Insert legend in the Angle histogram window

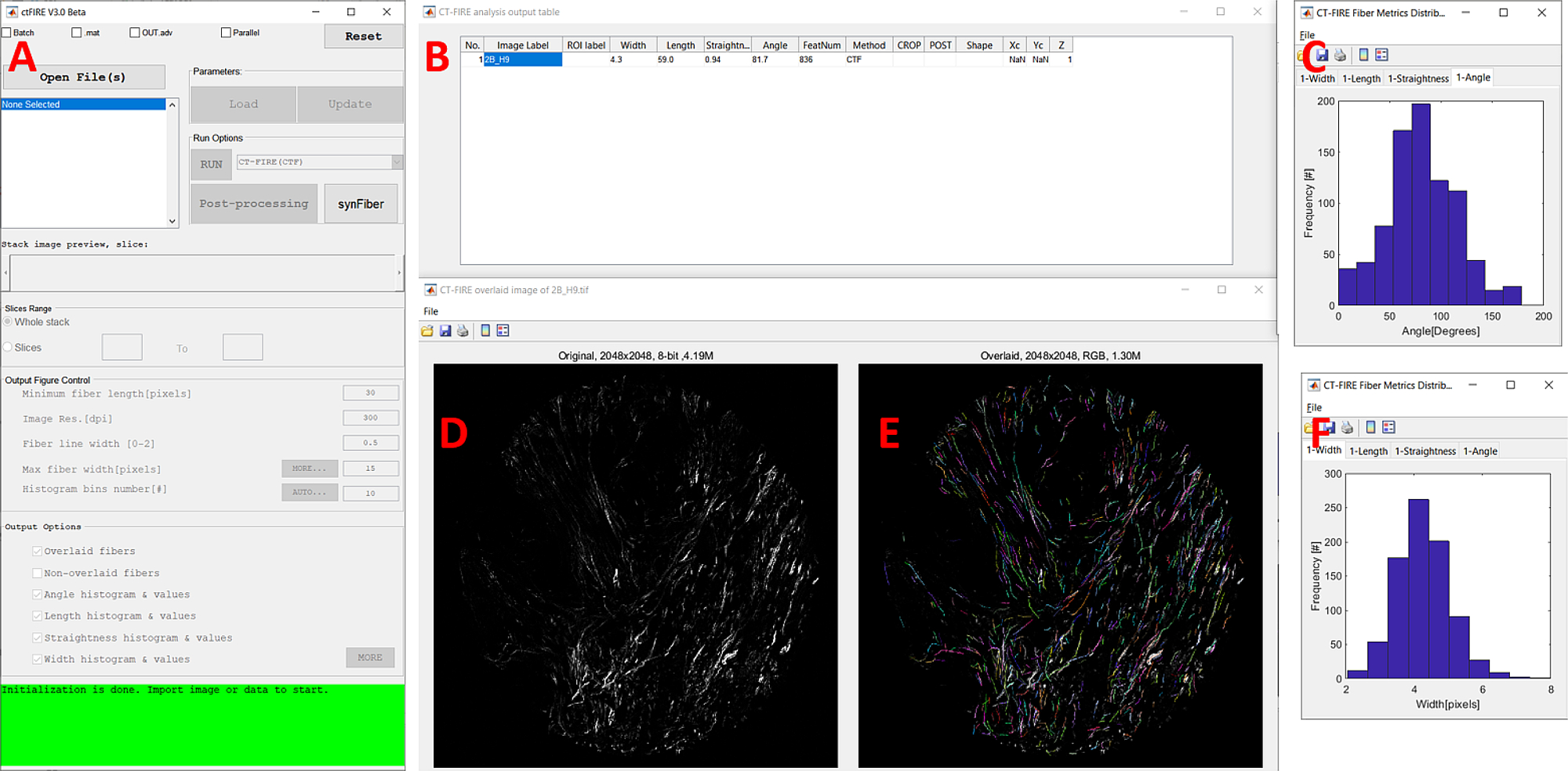point(1381,55)
